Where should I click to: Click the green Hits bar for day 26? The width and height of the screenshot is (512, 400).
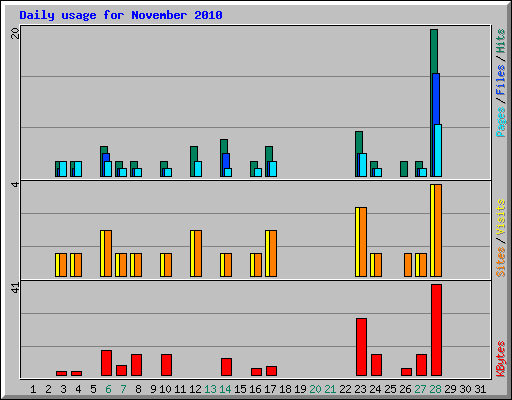point(404,169)
